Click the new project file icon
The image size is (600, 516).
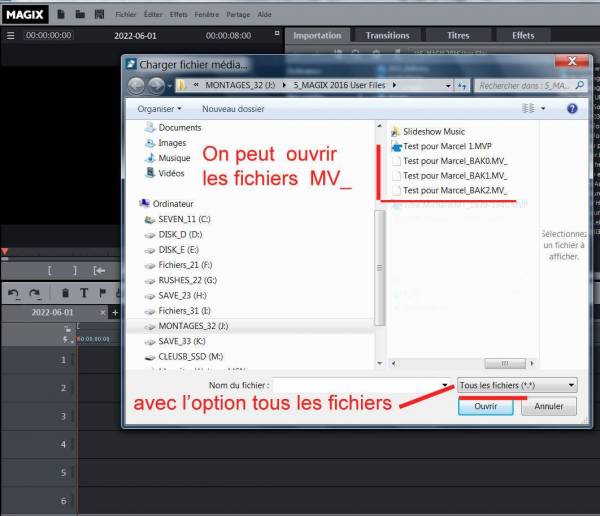pyautogui.click(x=61, y=15)
